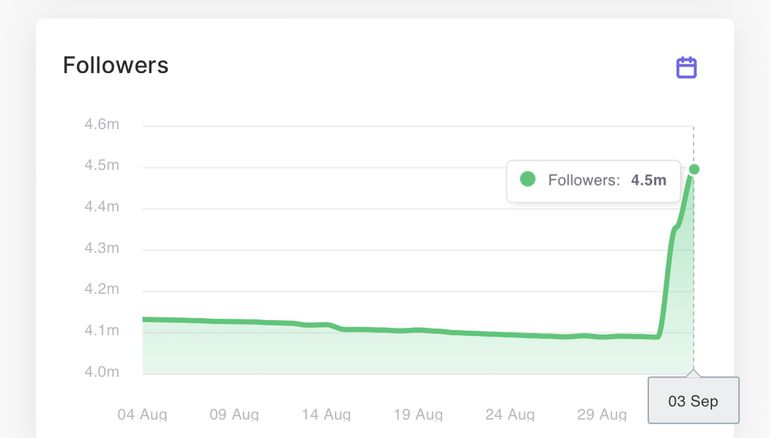Open the calendar date range picker
Viewport: 770px width, 438px height.
pyautogui.click(x=686, y=68)
